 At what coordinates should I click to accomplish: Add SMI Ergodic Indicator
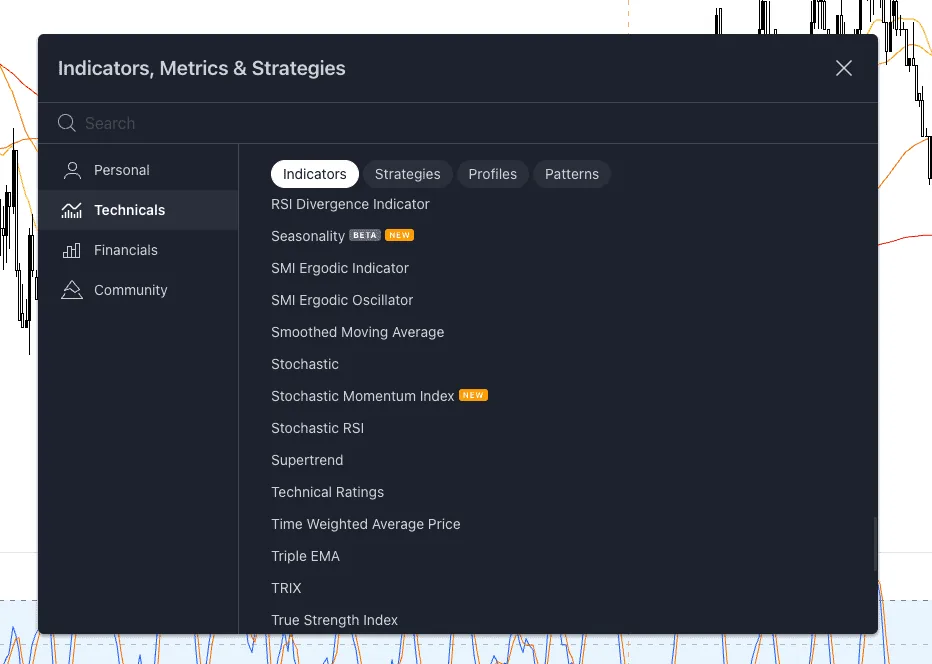(x=340, y=269)
